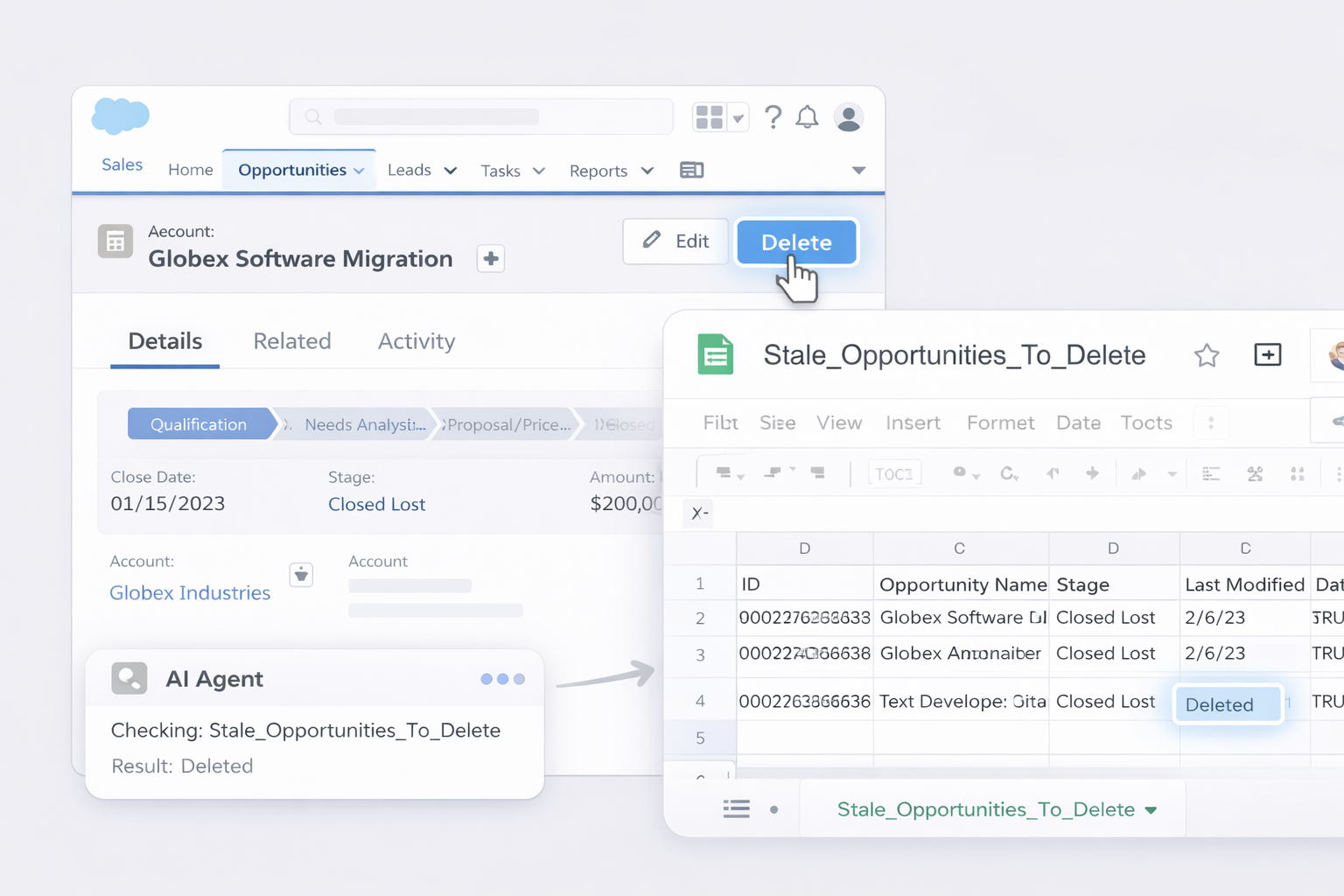The width and height of the screenshot is (1344, 896).
Task: Open the Tools menu in Sheets
Action: click(x=1146, y=423)
